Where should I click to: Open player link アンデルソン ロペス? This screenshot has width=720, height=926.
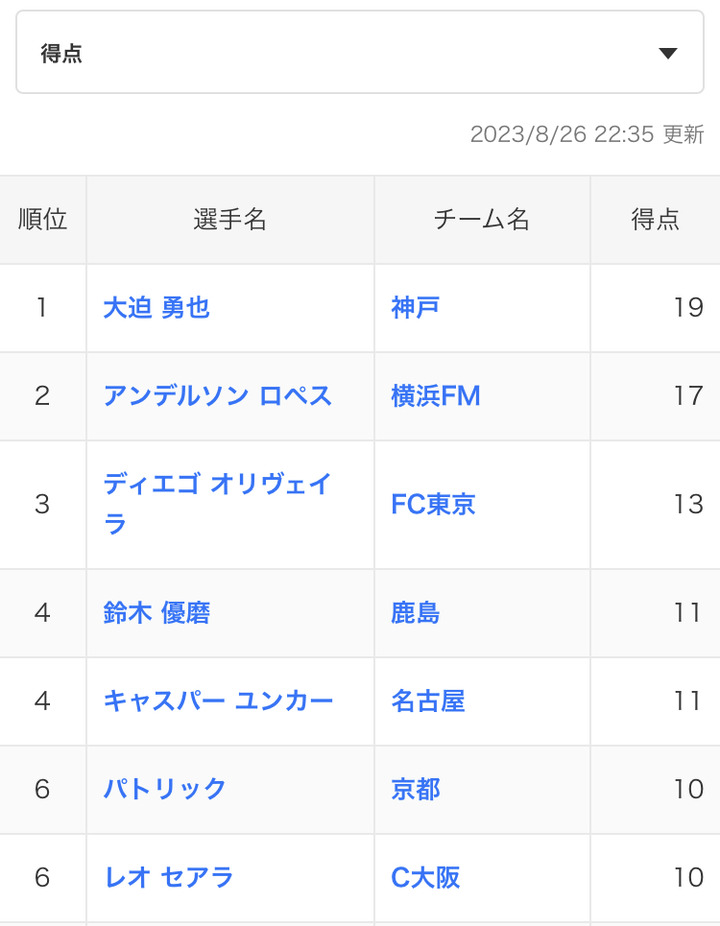[x=217, y=395]
